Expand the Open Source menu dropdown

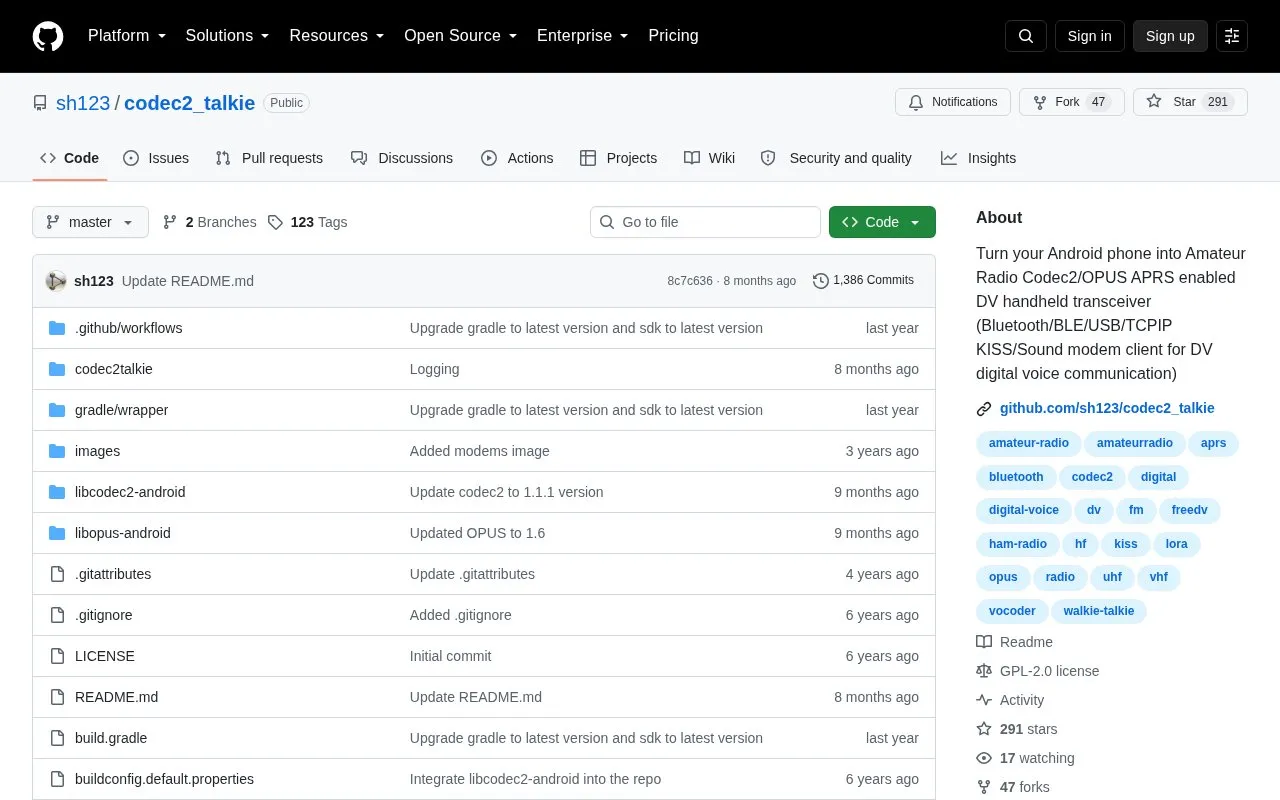[460, 36]
